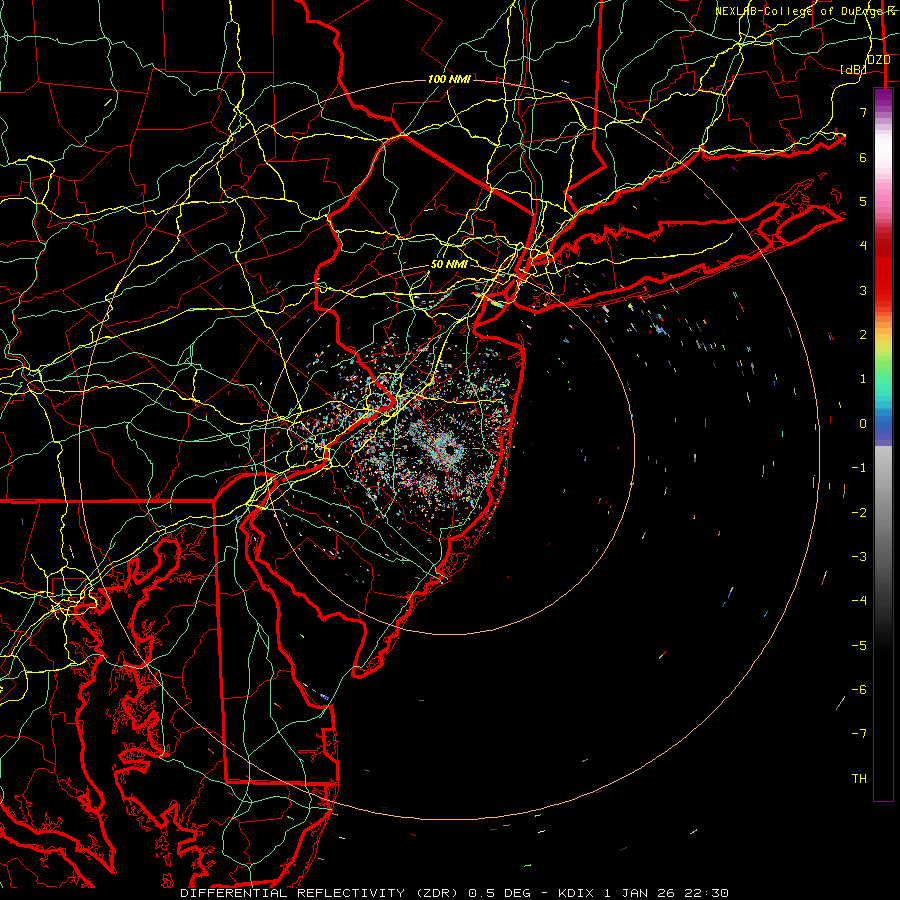The image size is (900, 900).
Task: Click the "5" tick label on the color scale
Action: pos(863,201)
